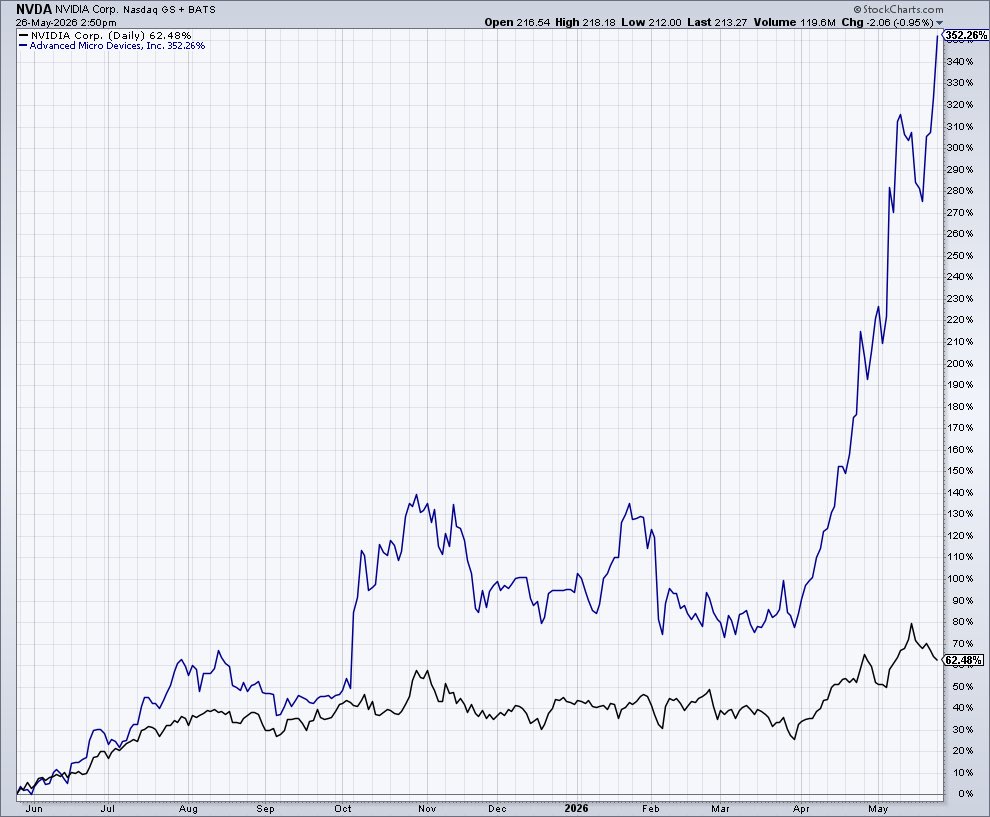Click the Chg value -2.06 (-0.95%)

(x=899, y=22)
